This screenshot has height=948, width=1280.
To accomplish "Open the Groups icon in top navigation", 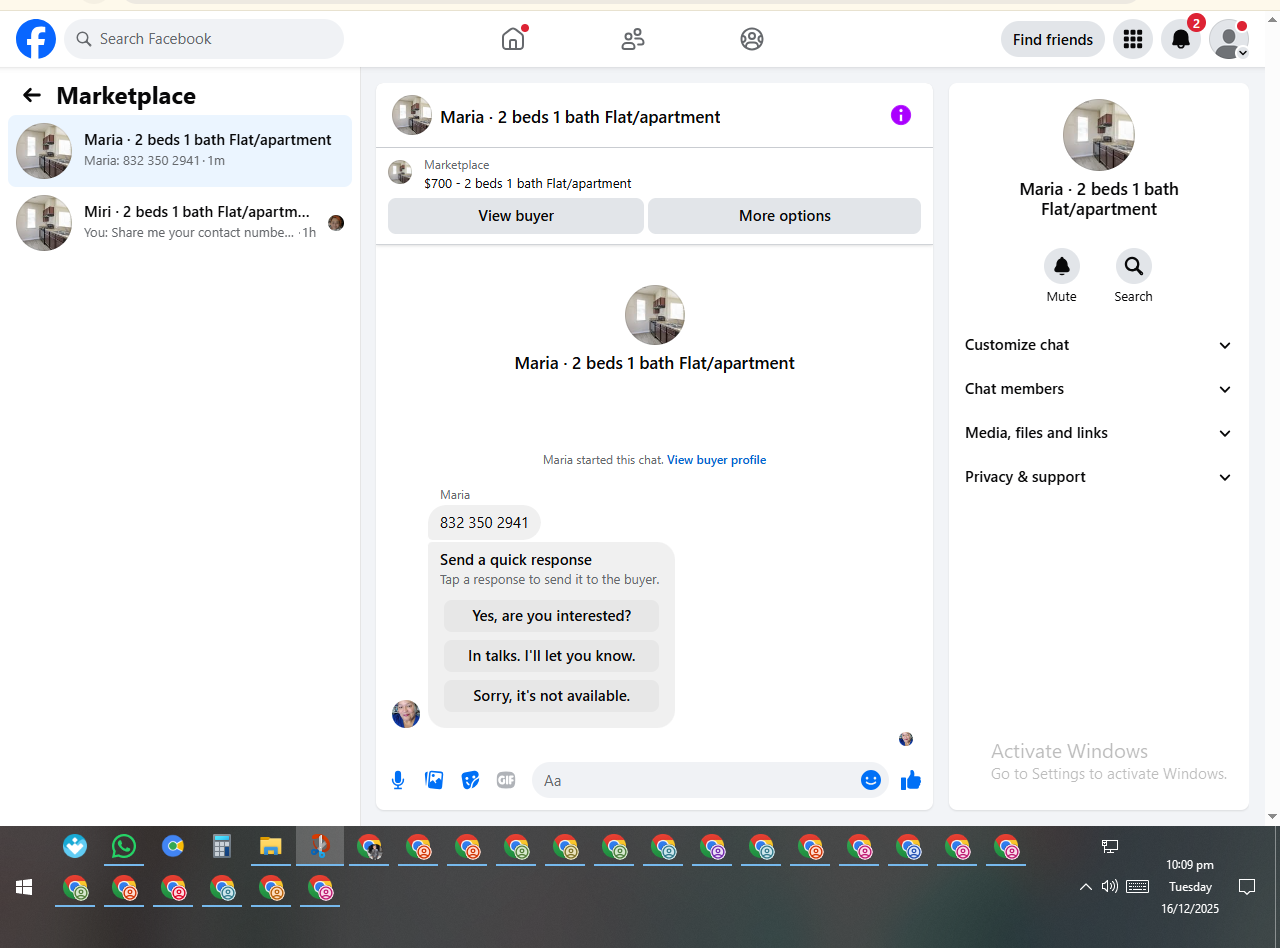I will coord(752,39).
